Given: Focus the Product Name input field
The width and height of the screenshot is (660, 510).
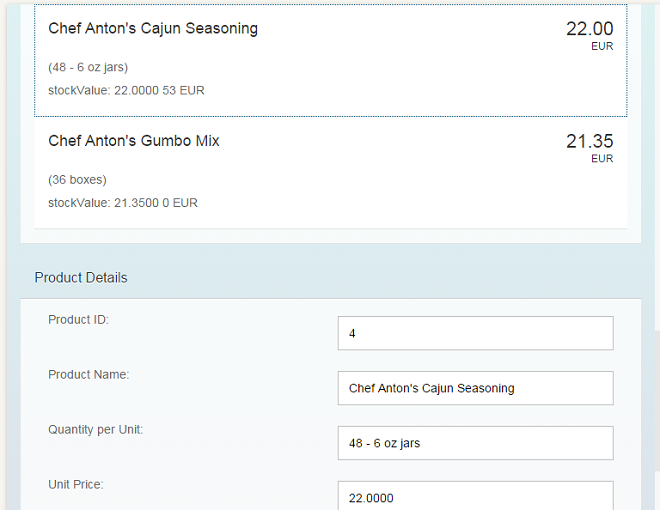Looking at the screenshot, I should (x=475, y=388).
